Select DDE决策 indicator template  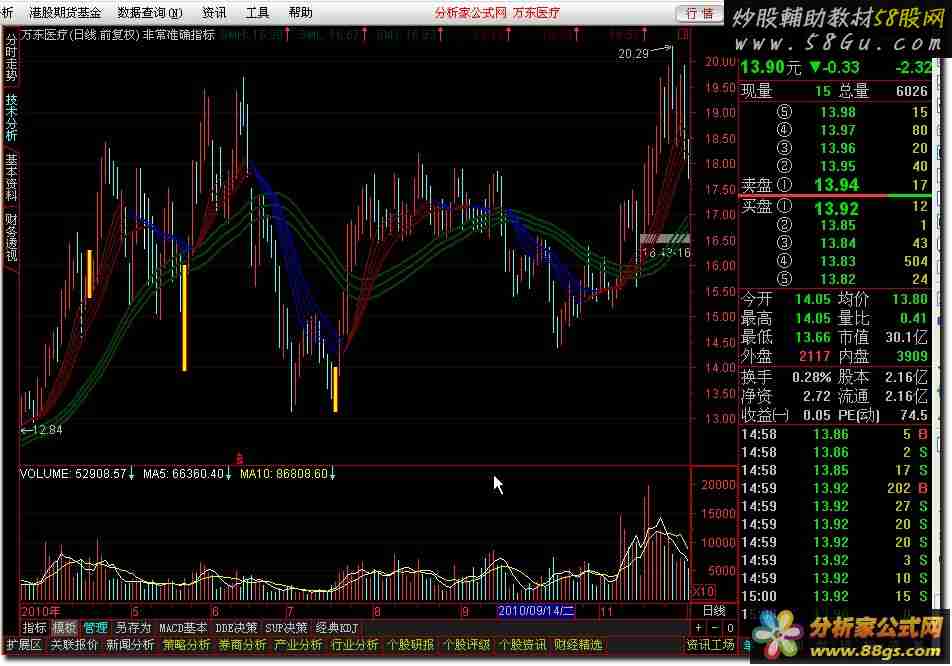pyautogui.click(x=236, y=628)
